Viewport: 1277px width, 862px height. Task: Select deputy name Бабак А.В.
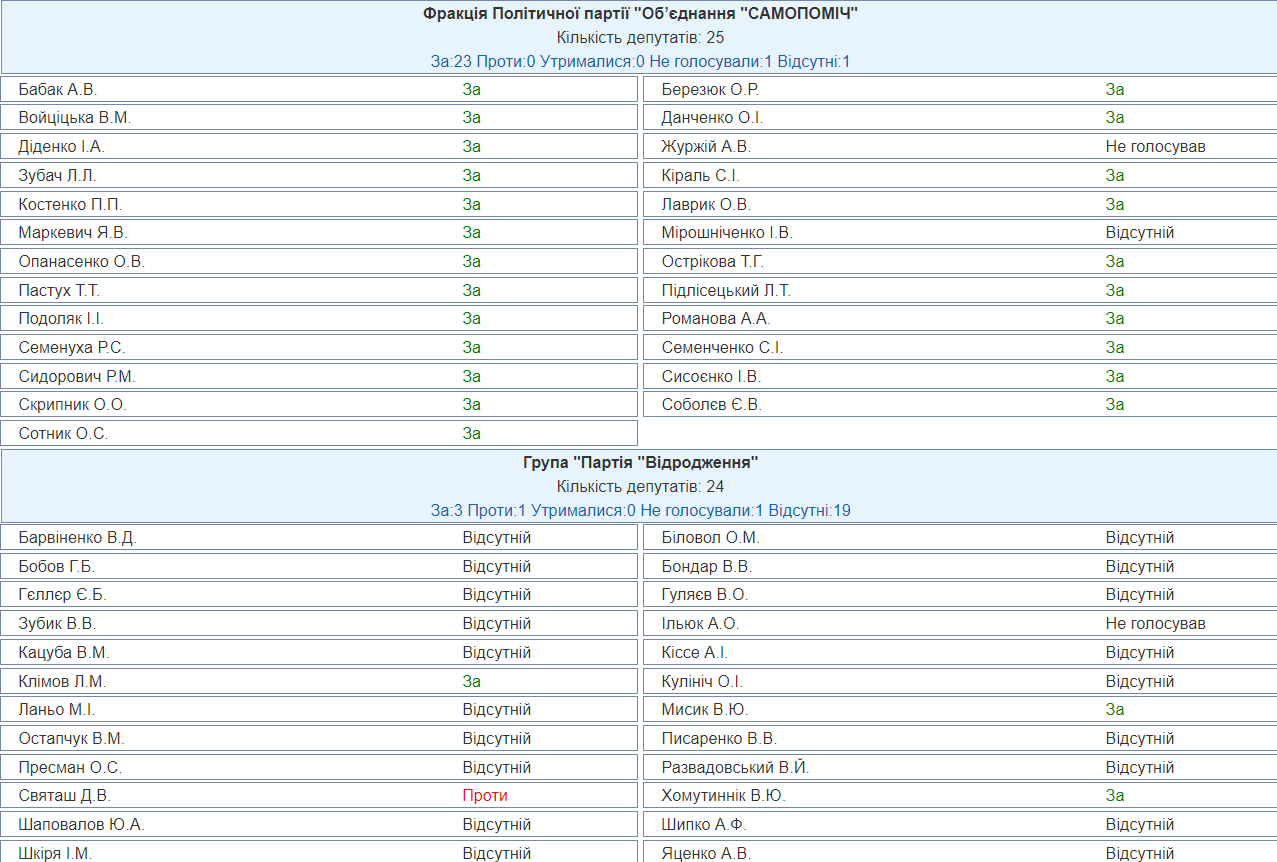[x=58, y=89]
